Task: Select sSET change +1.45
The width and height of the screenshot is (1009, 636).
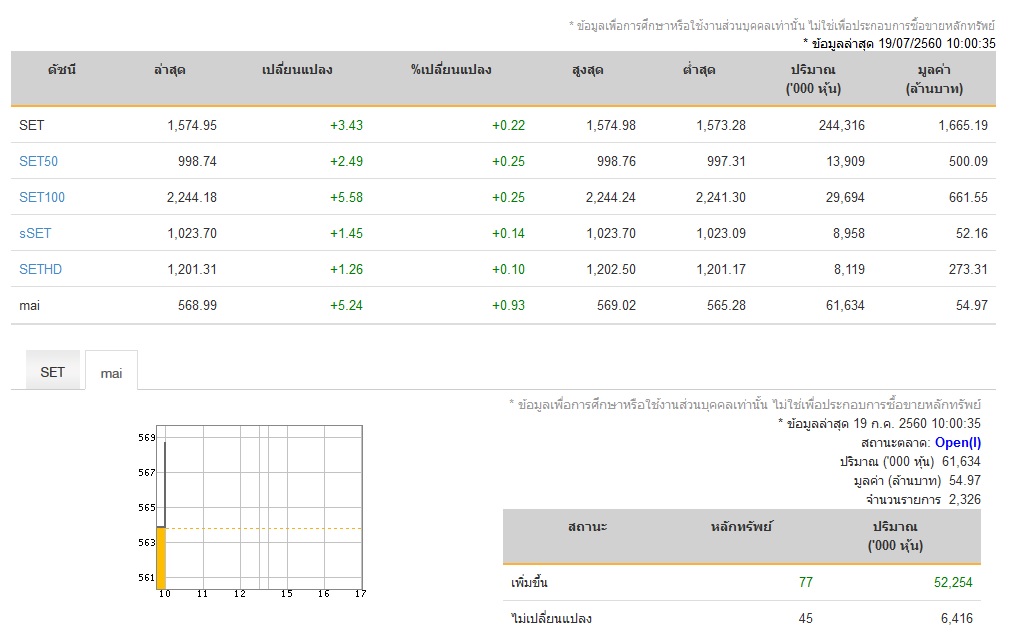Action: [x=346, y=233]
